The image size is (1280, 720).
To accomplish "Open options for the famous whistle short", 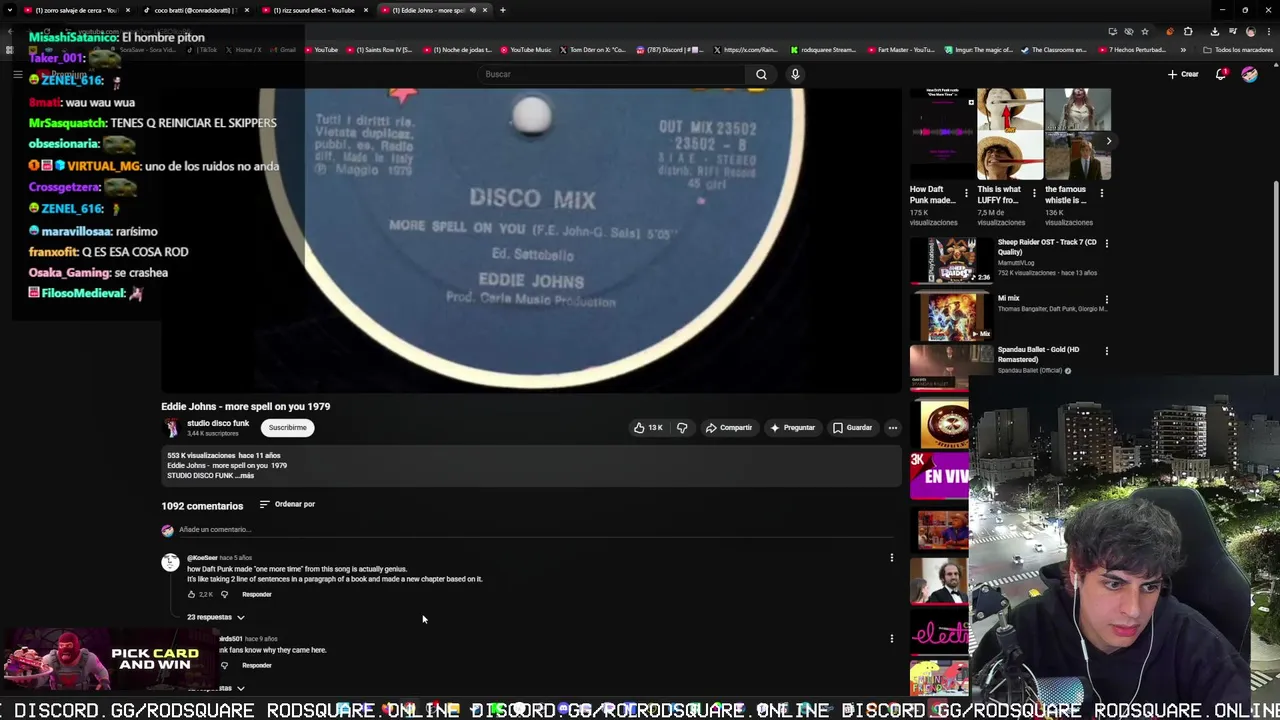I will pyautogui.click(x=1102, y=192).
